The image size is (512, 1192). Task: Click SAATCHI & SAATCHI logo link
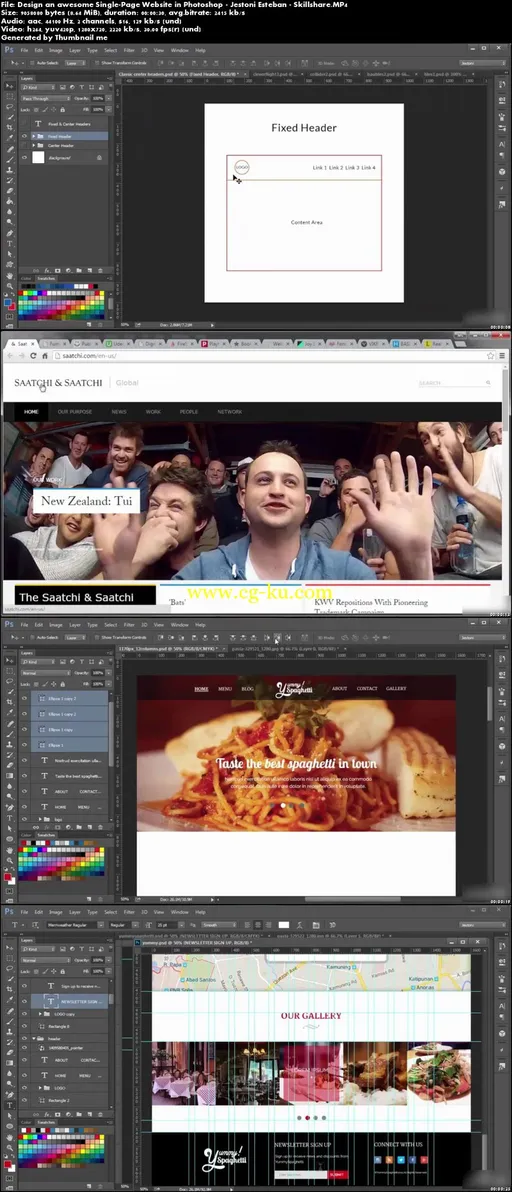point(58,382)
